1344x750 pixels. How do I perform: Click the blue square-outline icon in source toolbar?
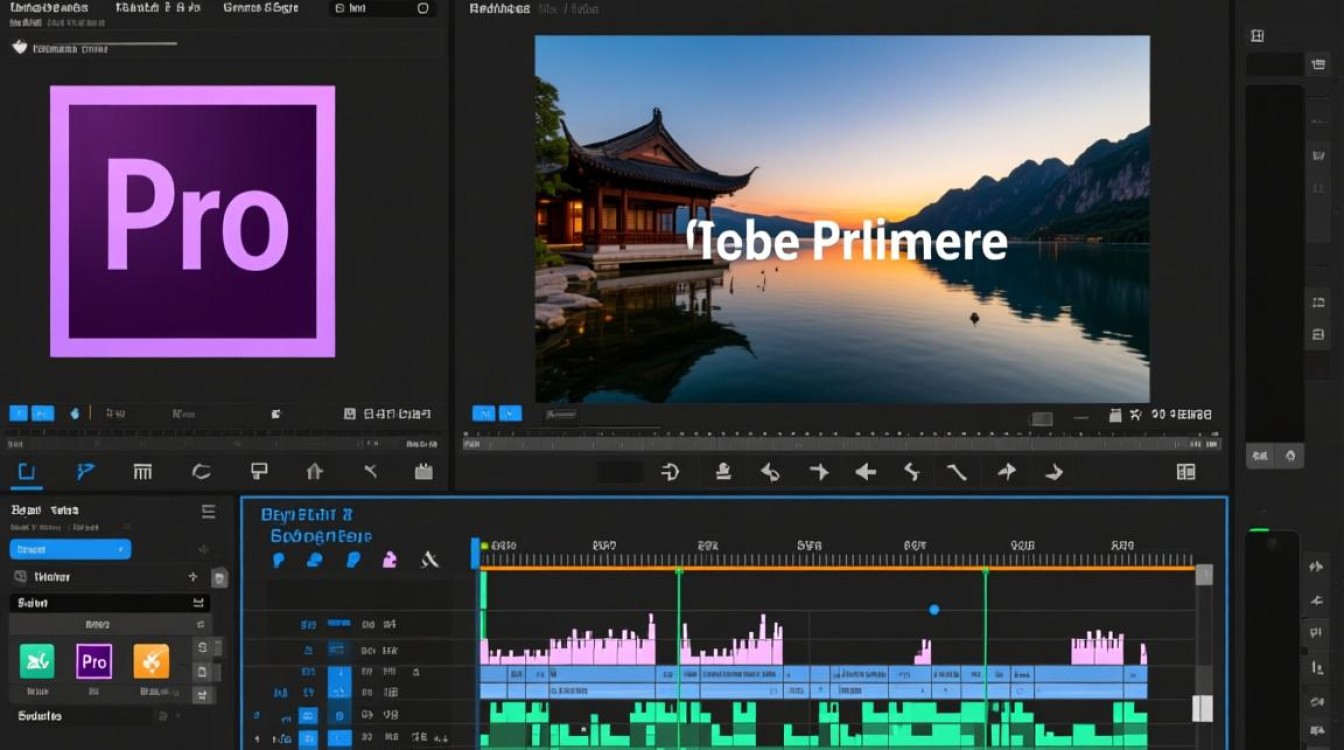(26, 472)
